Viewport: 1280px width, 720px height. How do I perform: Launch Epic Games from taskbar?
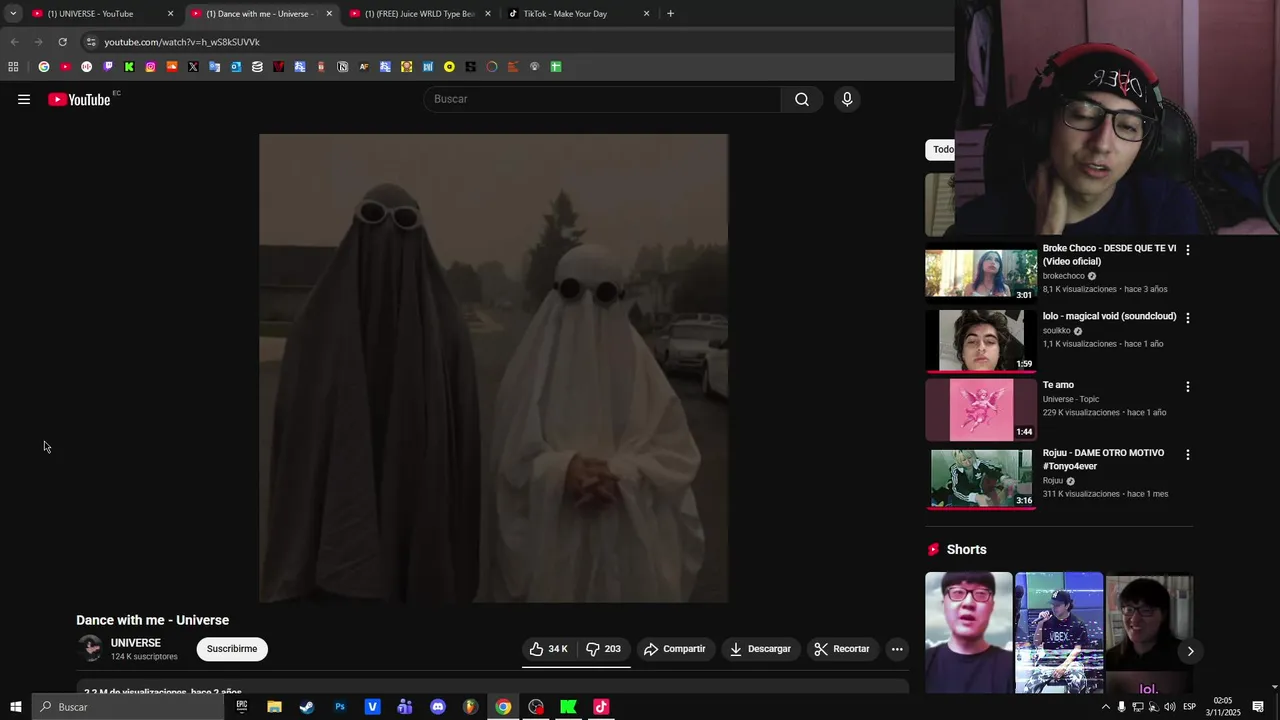pyautogui.click(x=242, y=707)
